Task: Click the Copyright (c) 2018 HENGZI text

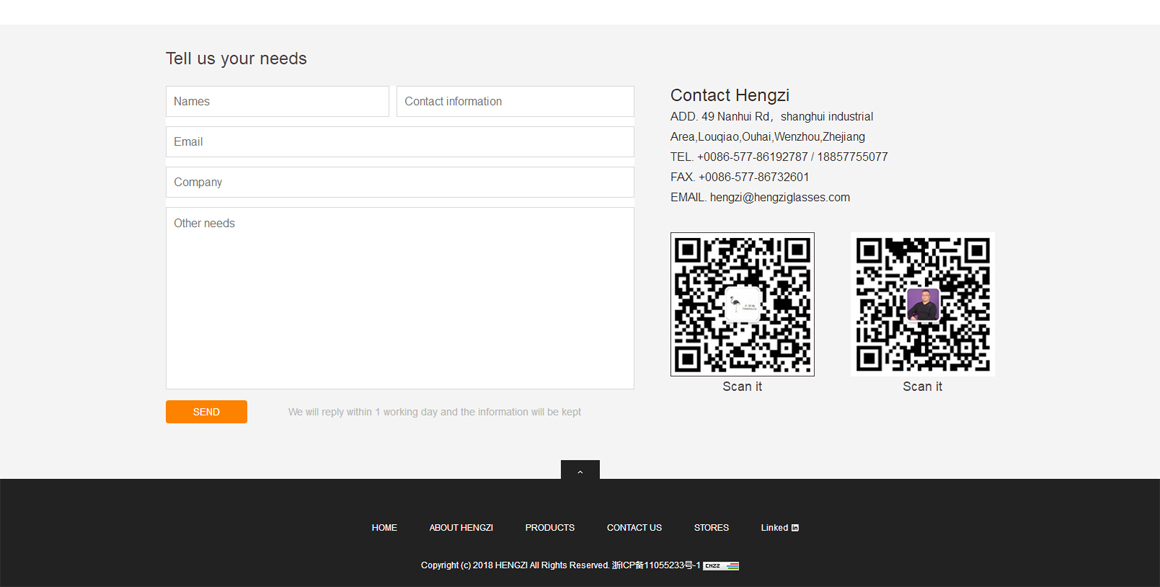Action: [x=515, y=566]
